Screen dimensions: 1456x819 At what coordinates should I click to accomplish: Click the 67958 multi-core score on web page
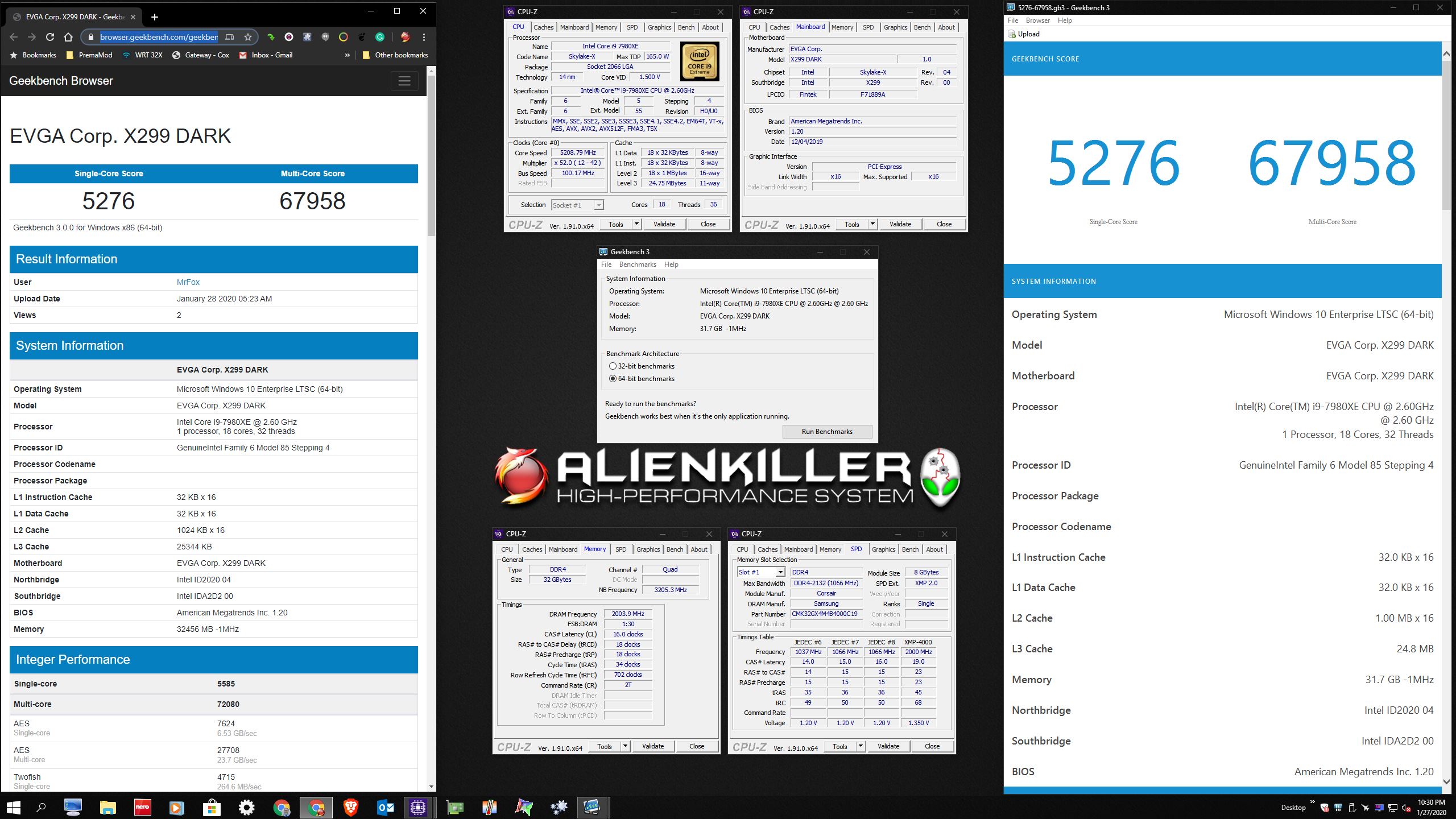click(312, 201)
